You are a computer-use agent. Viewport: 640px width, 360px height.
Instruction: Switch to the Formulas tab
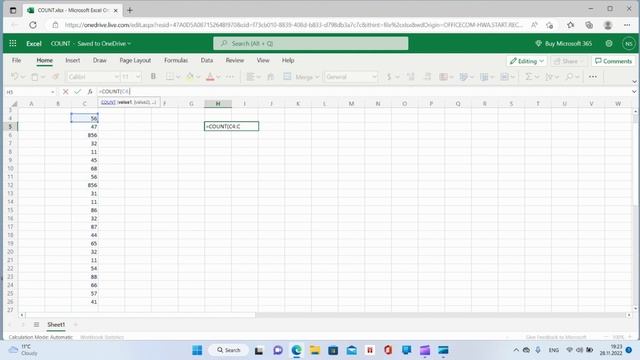pyautogui.click(x=176, y=60)
